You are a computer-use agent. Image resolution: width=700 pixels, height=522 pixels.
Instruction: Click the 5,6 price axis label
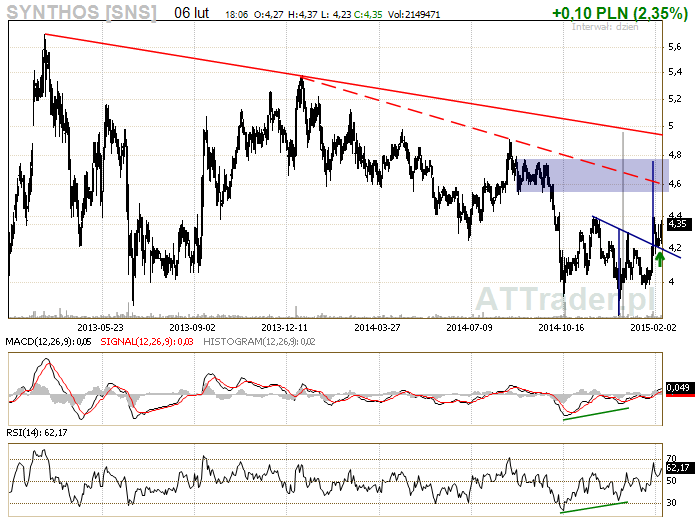coord(675,47)
